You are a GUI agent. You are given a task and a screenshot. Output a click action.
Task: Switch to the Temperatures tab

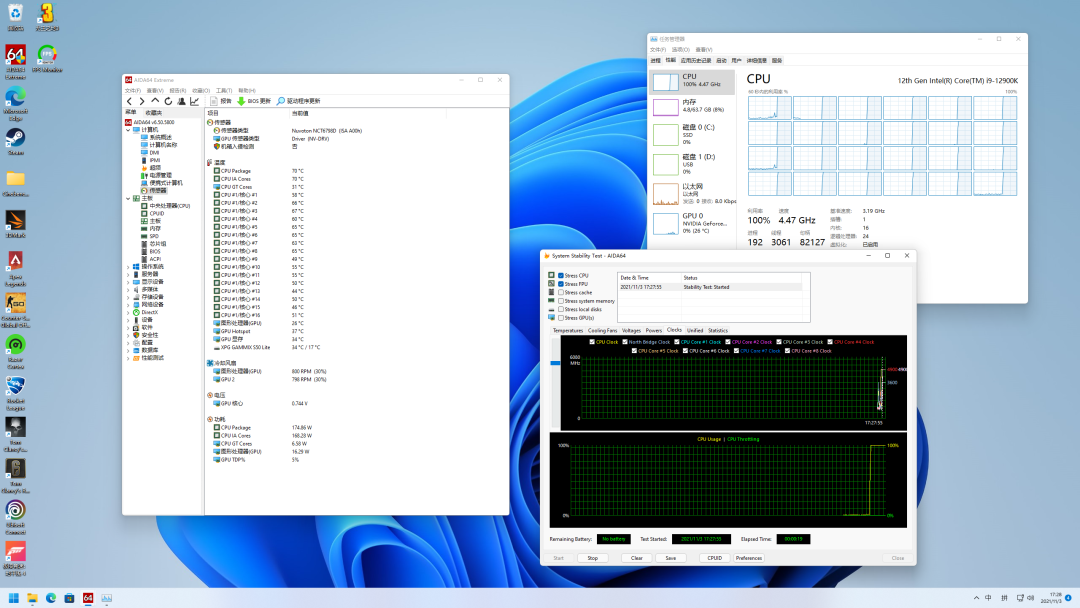pyautogui.click(x=568, y=331)
